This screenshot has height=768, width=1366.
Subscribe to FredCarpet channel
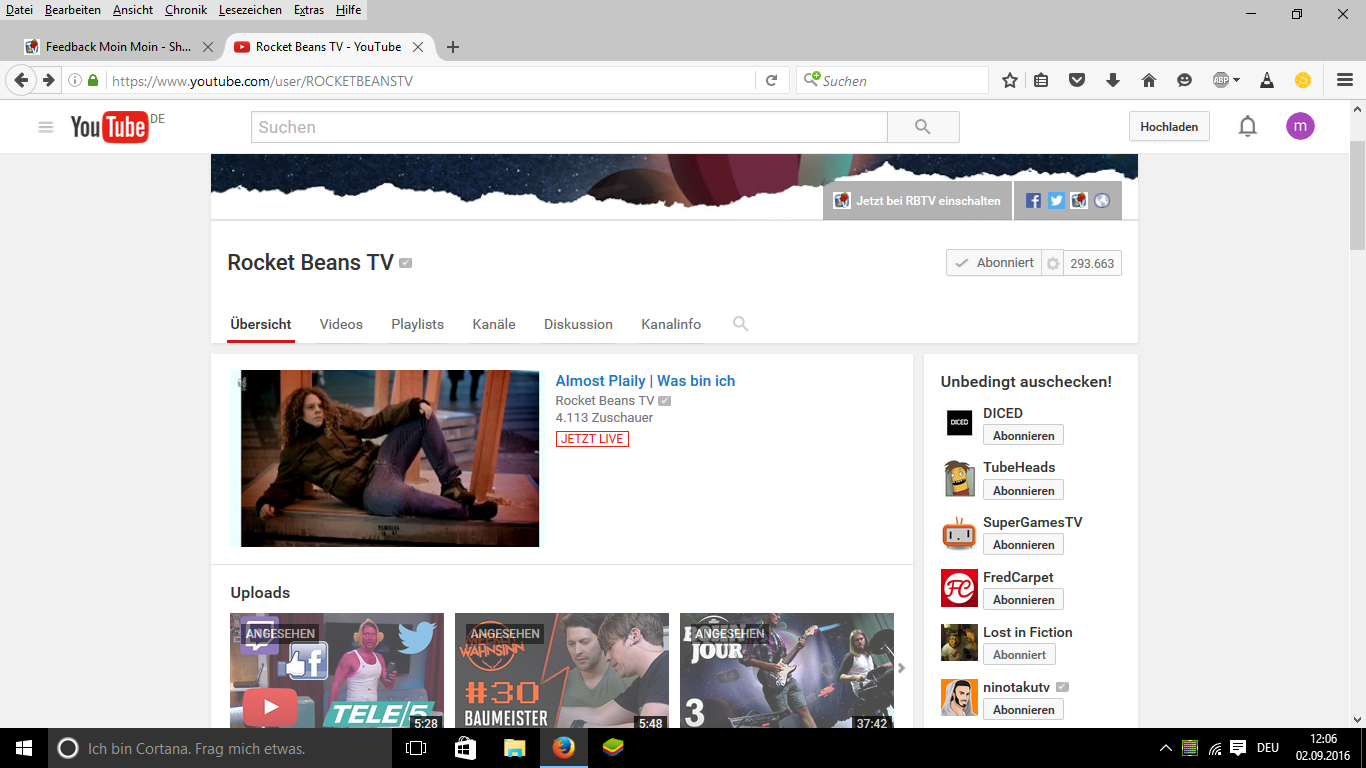(x=1023, y=599)
